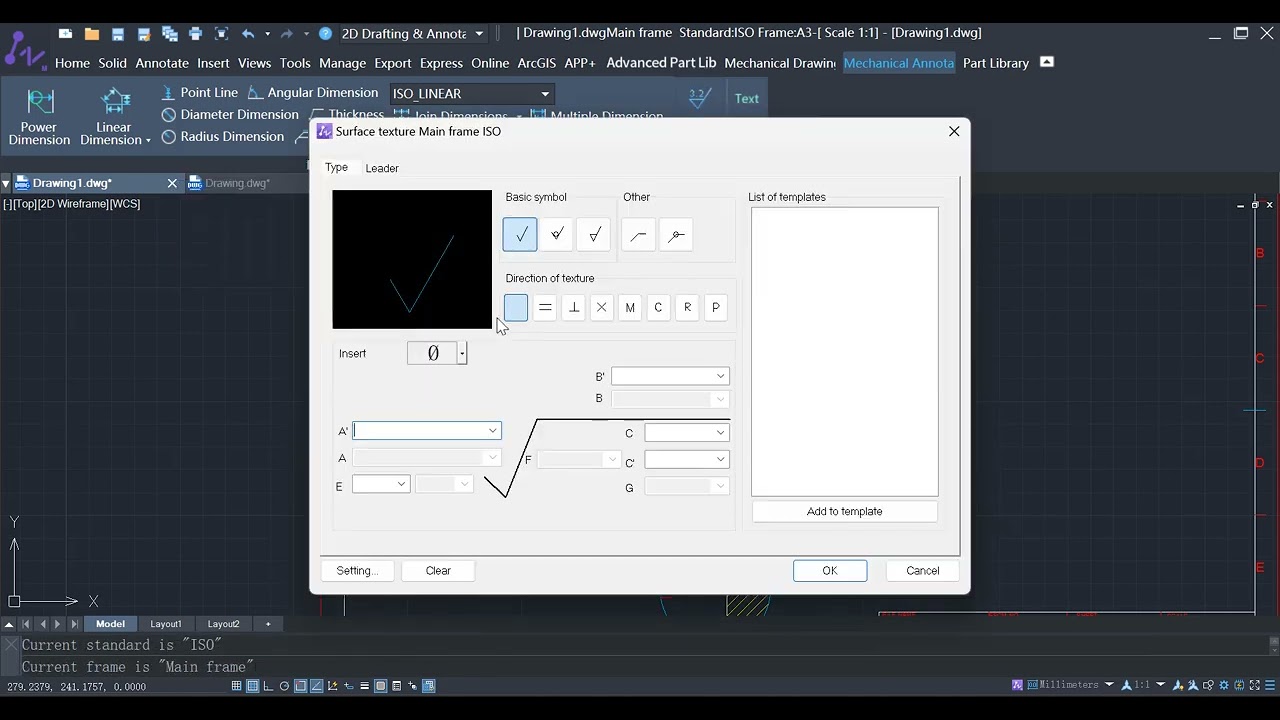This screenshot has height=720, width=1280.
Task: Expand the A' combo box arrow
Action: [x=493, y=431]
